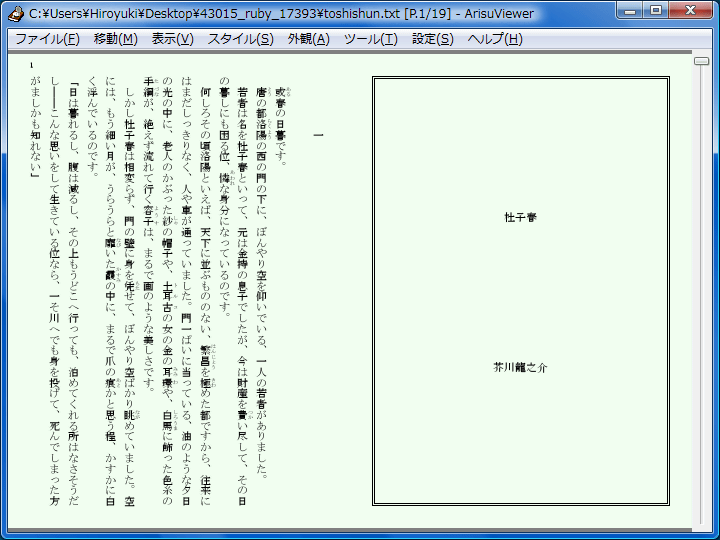Screen dimensions: 720x540
Task: Open the ヘルプ(H) menu
Action: coord(495,39)
